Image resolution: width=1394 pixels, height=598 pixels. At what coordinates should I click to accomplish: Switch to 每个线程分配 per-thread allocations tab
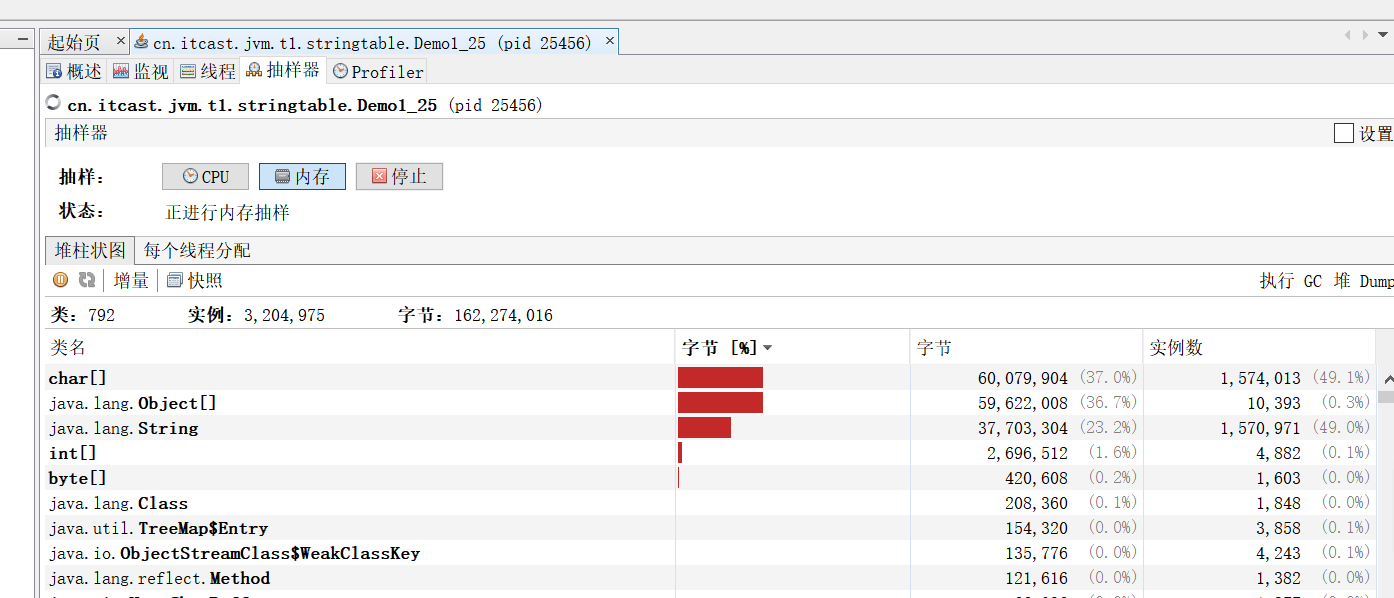coord(197,250)
